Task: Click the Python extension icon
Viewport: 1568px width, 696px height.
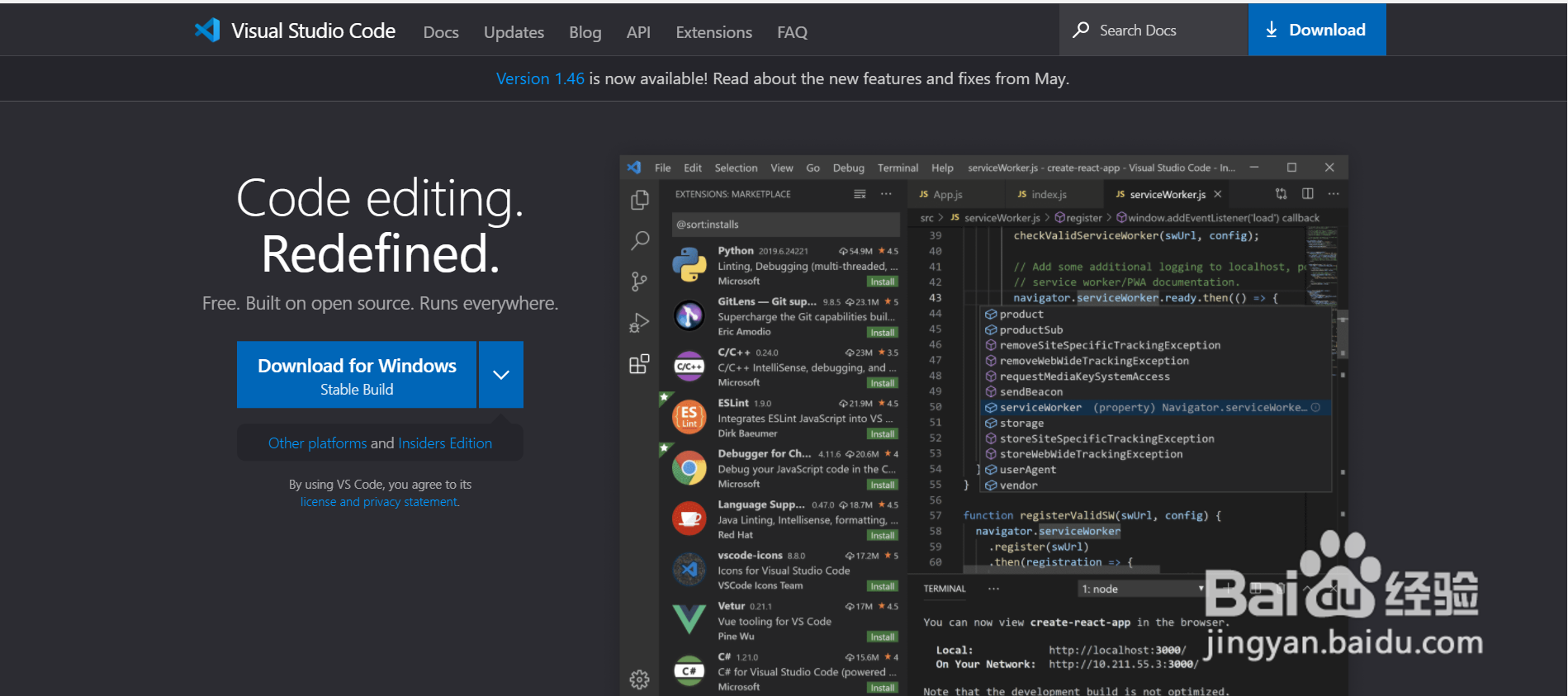Action: point(689,265)
